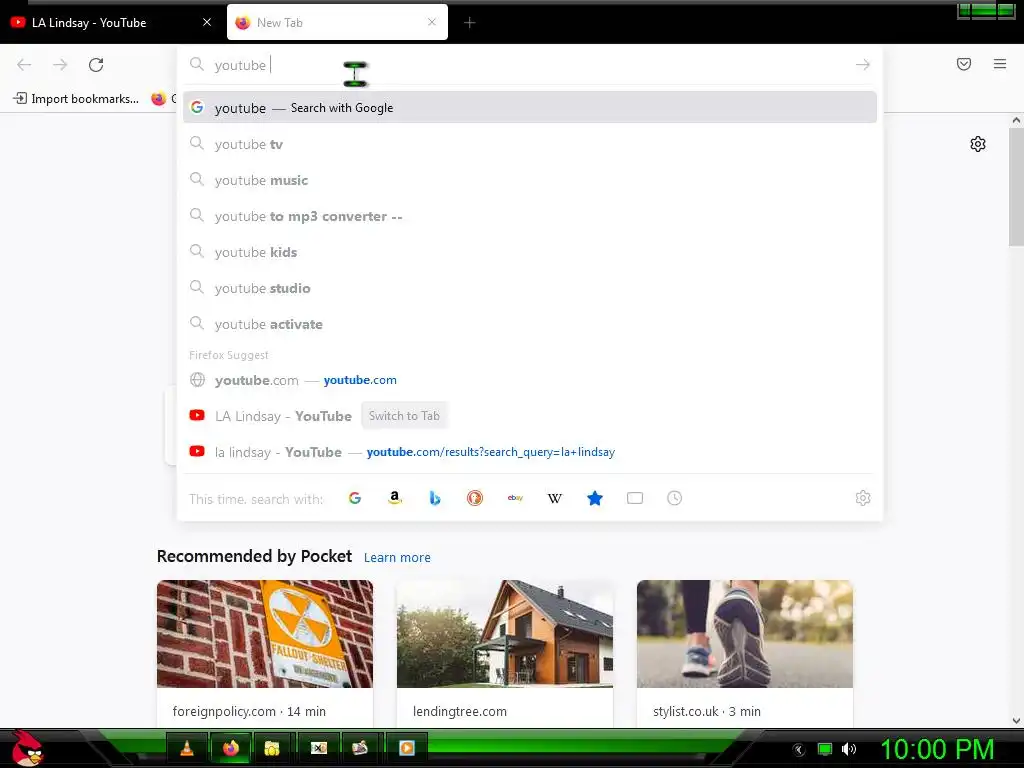Search this time with DuckDuckGo icon
This screenshot has height=768, width=1024.
tap(475, 498)
